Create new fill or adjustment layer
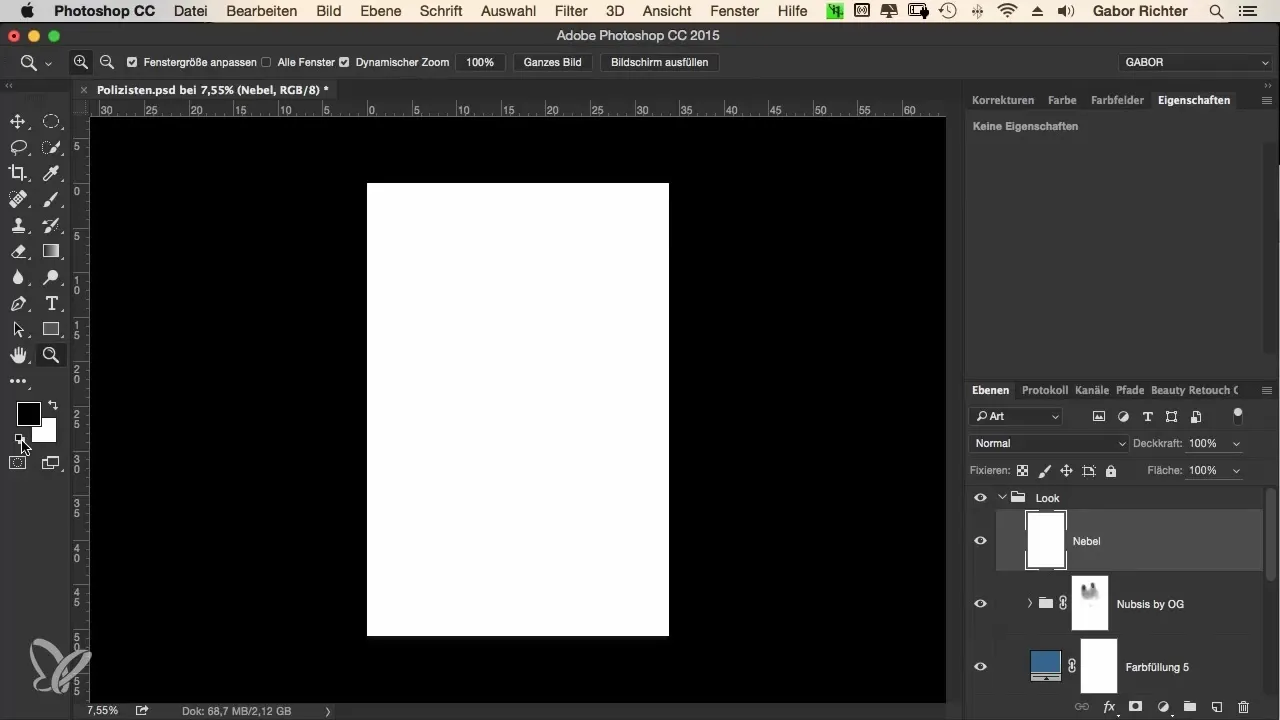The width and height of the screenshot is (1280, 720). coord(1163,707)
